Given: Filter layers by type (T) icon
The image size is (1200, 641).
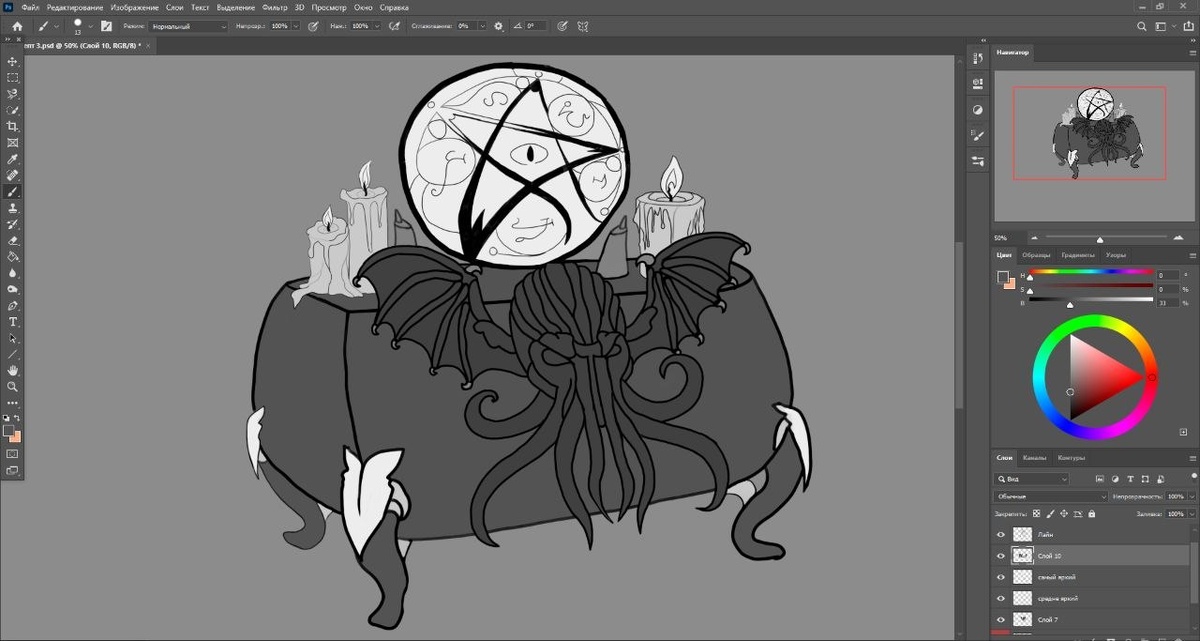Looking at the screenshot, I should (x=1129, y=479).
